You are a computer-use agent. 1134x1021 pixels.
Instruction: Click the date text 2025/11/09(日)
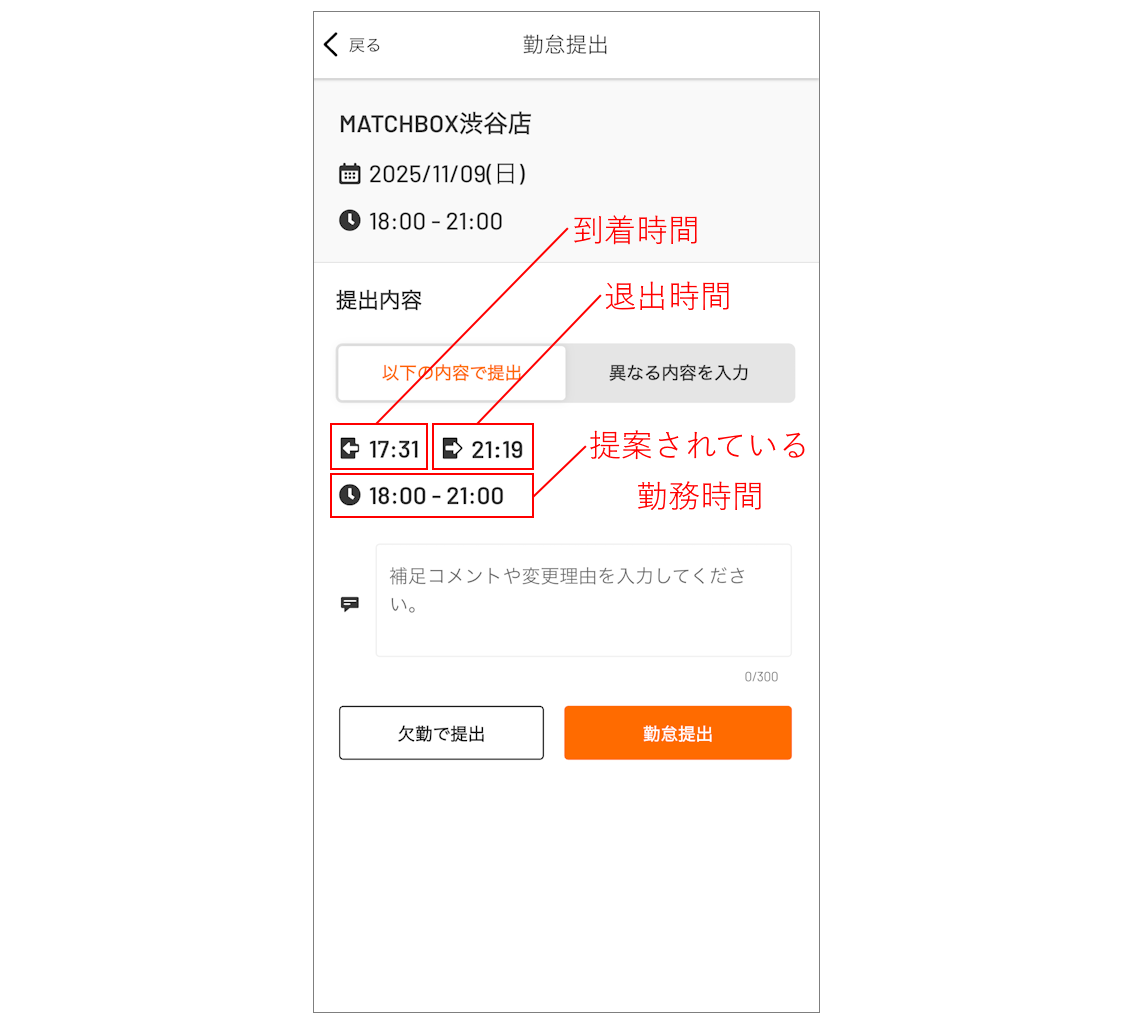pos(448,174)
